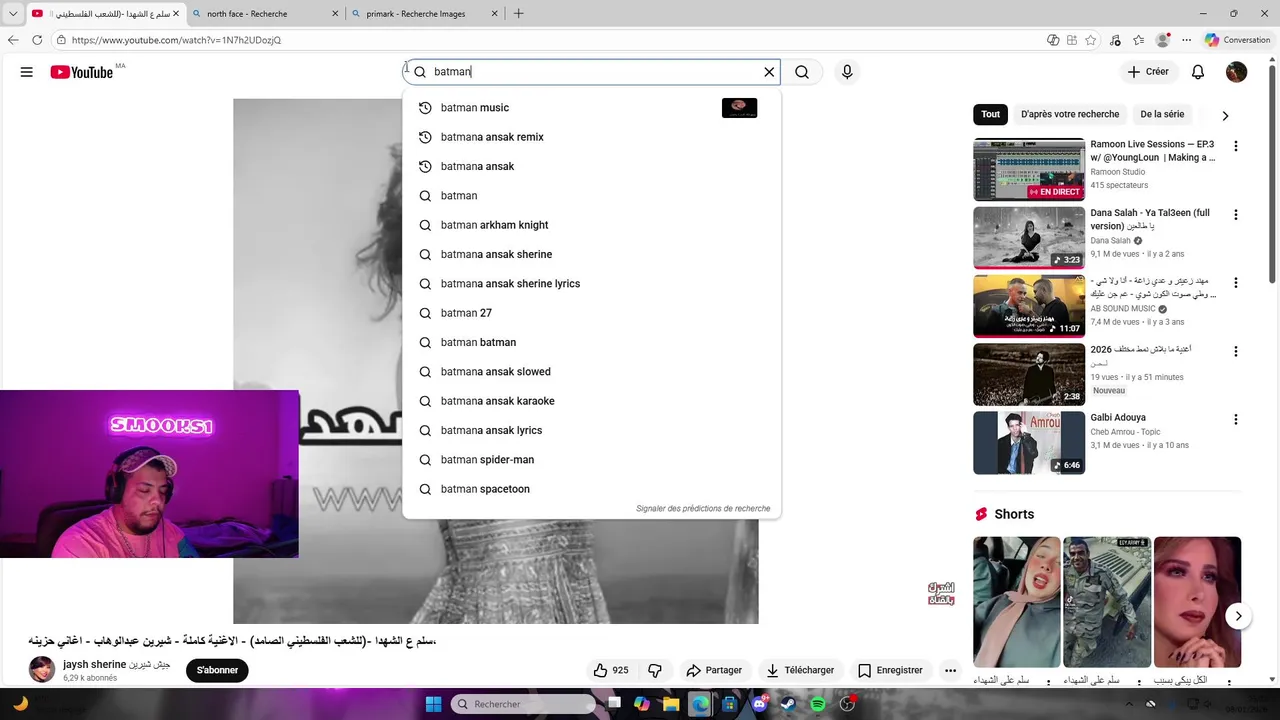Open Microsoft Store from the taskbar
1280x720 pixels.
pos(730,704)
